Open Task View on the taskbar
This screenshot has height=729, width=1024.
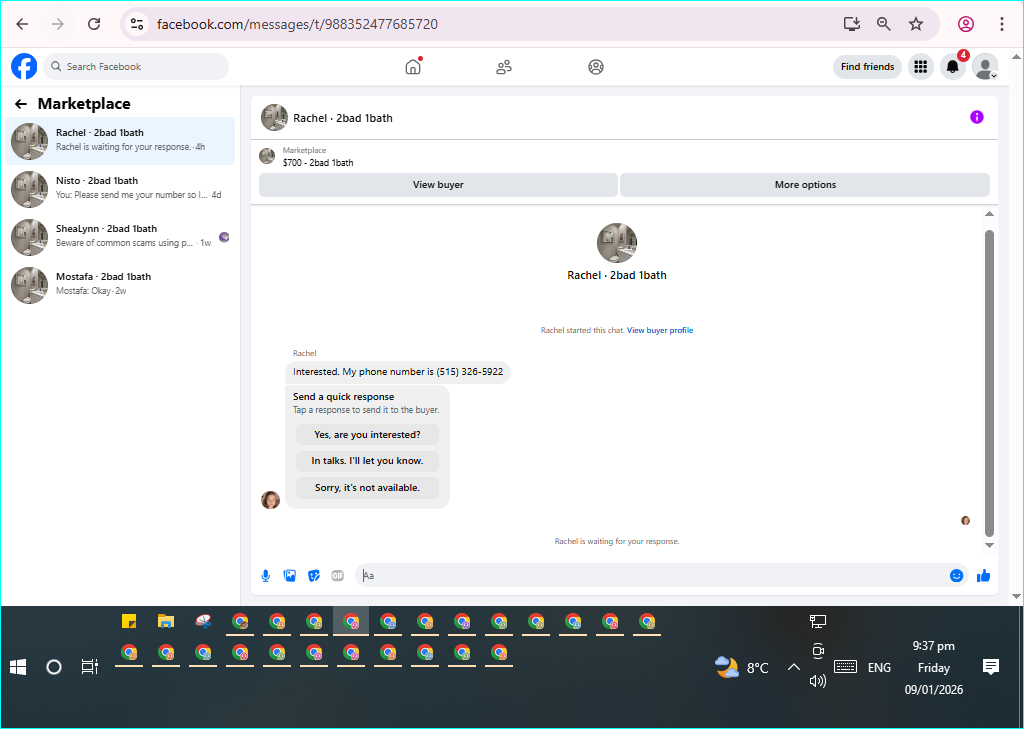[x=89, y=667]
